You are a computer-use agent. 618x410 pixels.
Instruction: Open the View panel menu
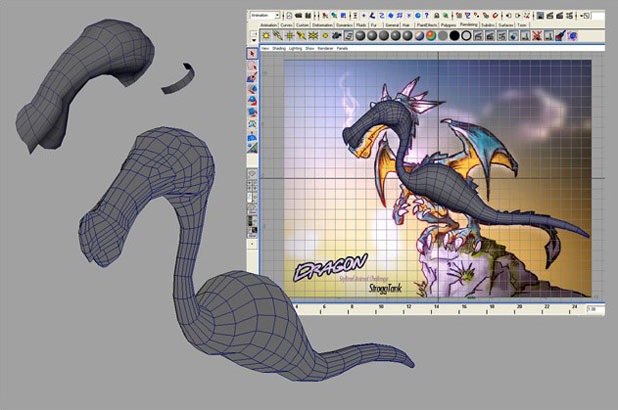265,48
